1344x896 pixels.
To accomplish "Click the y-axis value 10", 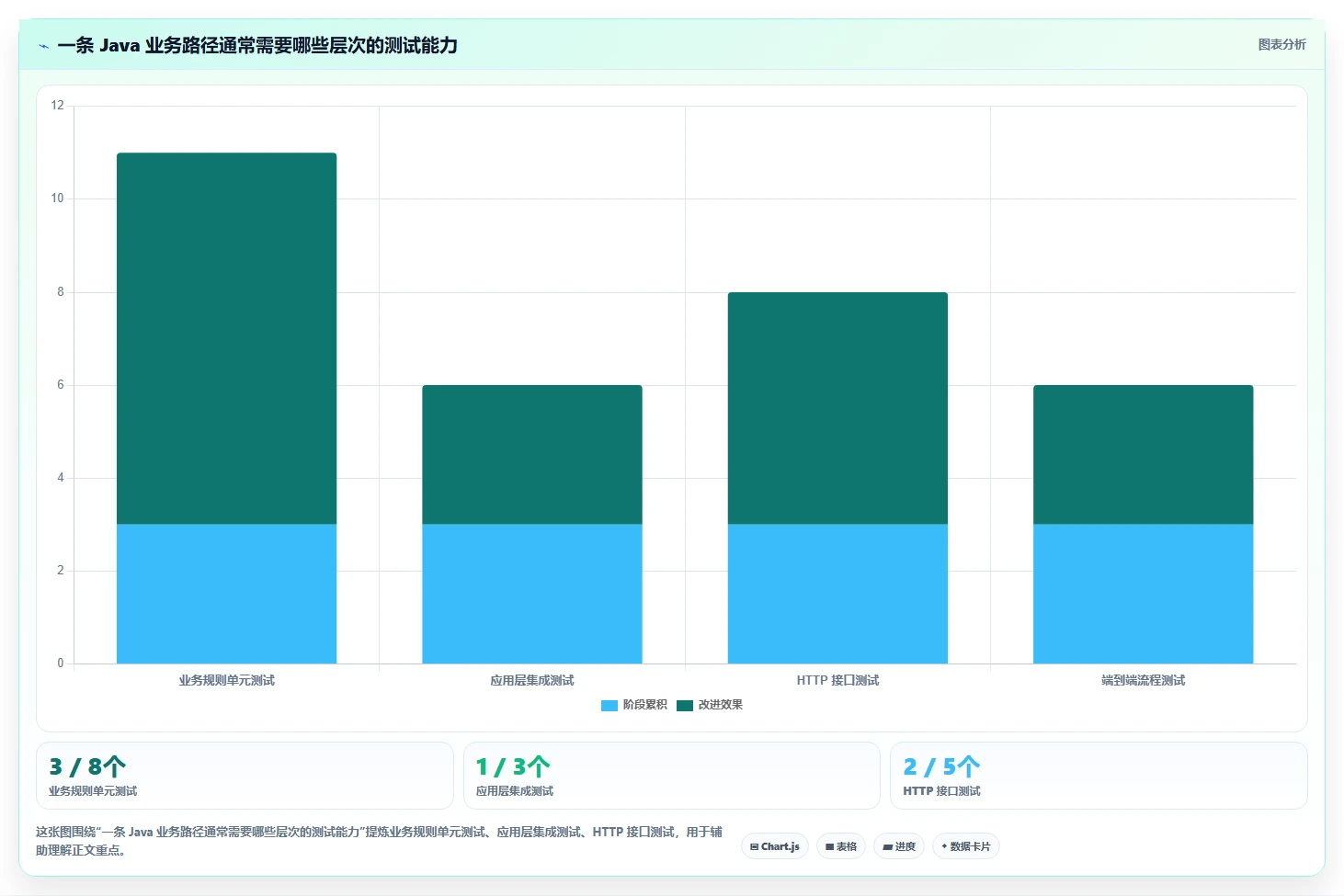I will pyautogui.click(x=58, y=198).
